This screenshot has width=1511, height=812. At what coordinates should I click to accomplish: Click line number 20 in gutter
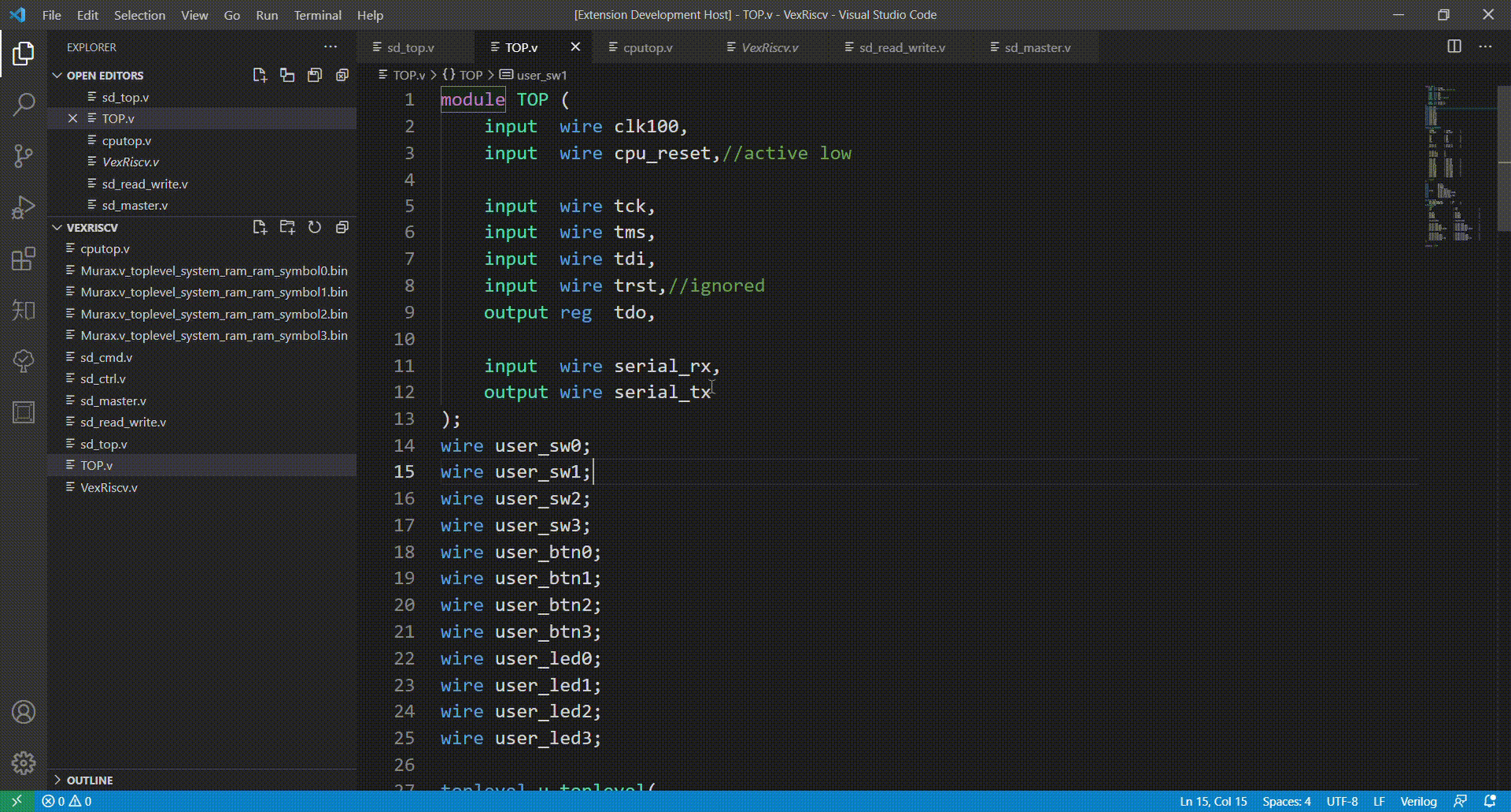[405, 605]
